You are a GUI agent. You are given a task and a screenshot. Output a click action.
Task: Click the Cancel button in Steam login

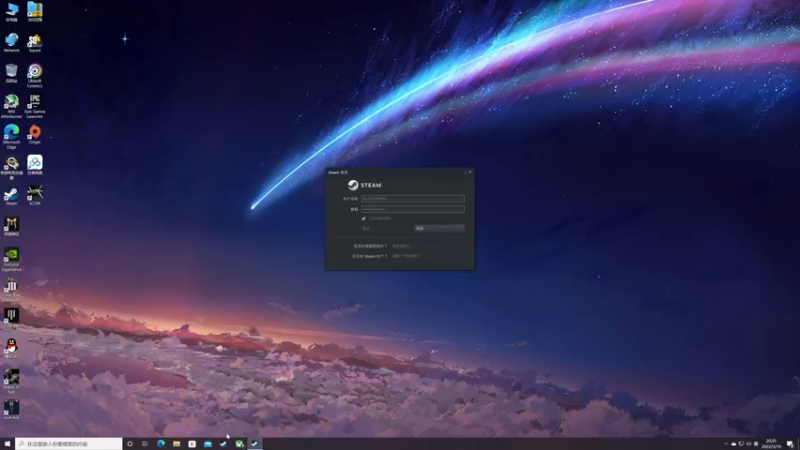click(x=439, y=229)
